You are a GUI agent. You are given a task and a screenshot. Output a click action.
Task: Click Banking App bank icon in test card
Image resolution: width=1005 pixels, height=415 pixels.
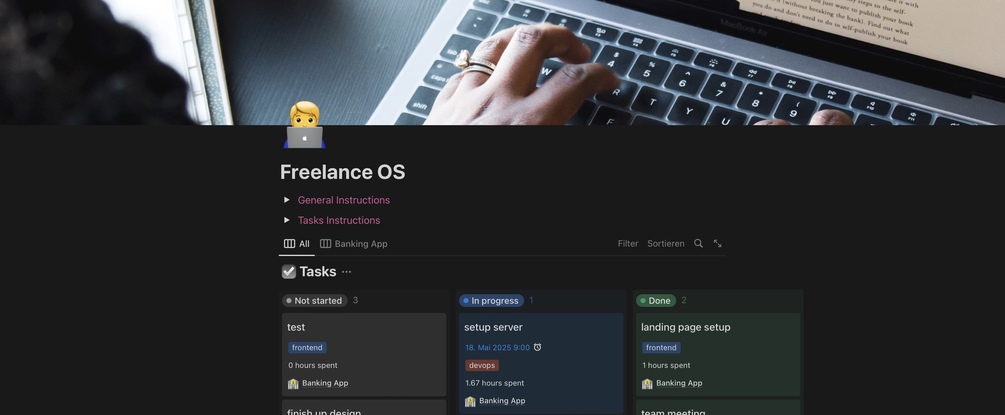click(293, 384)
